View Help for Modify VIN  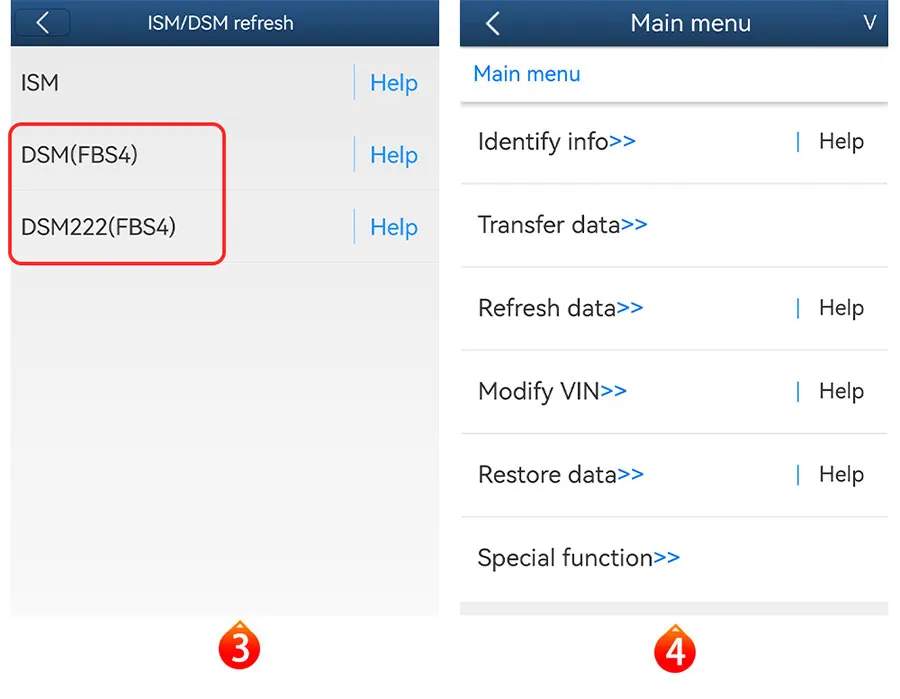coord(840,391)
